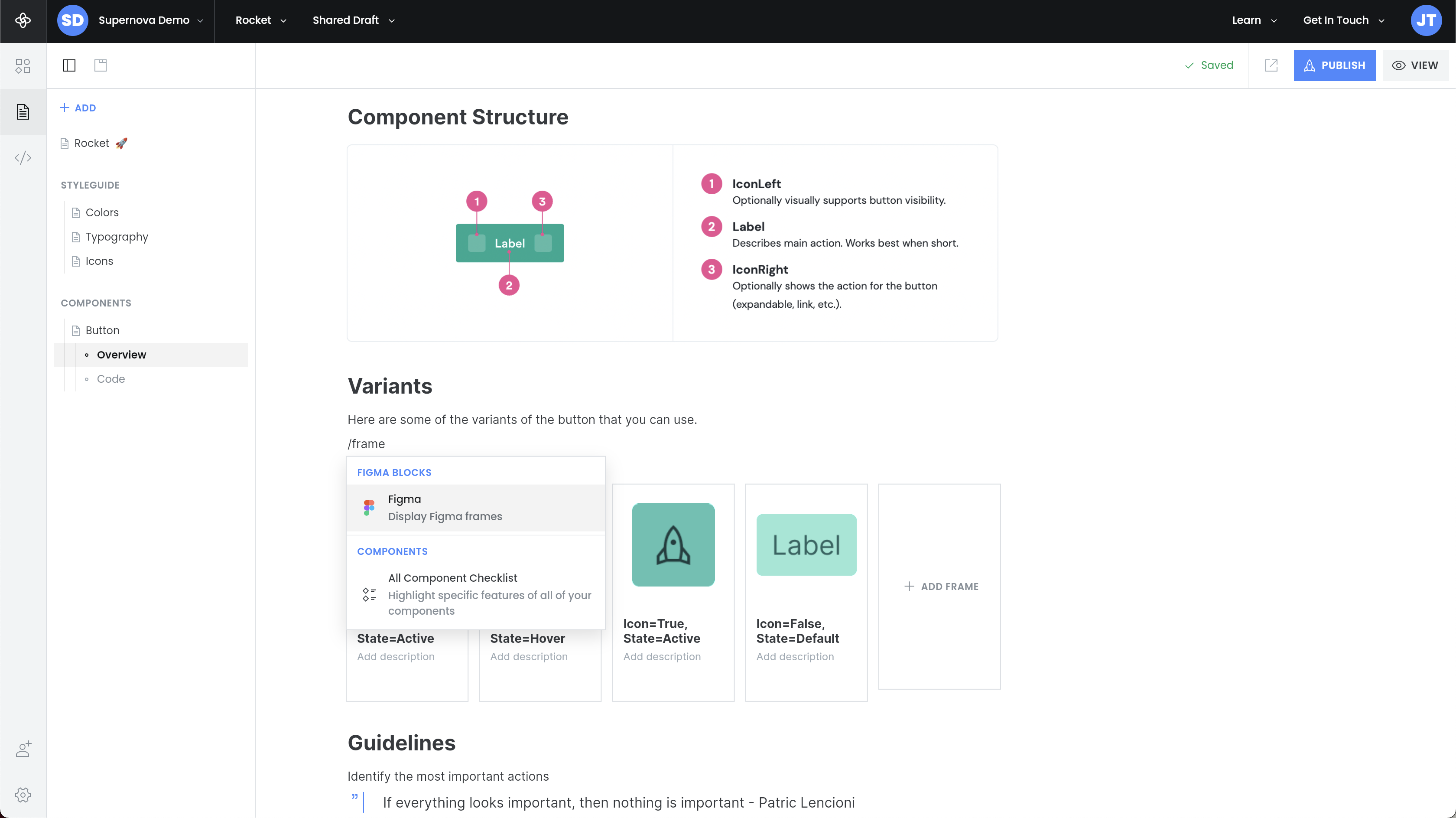Viewport: 1456px width, 818px height.
Task: Toggle the page header layout icon
Action: coord(101,65)
